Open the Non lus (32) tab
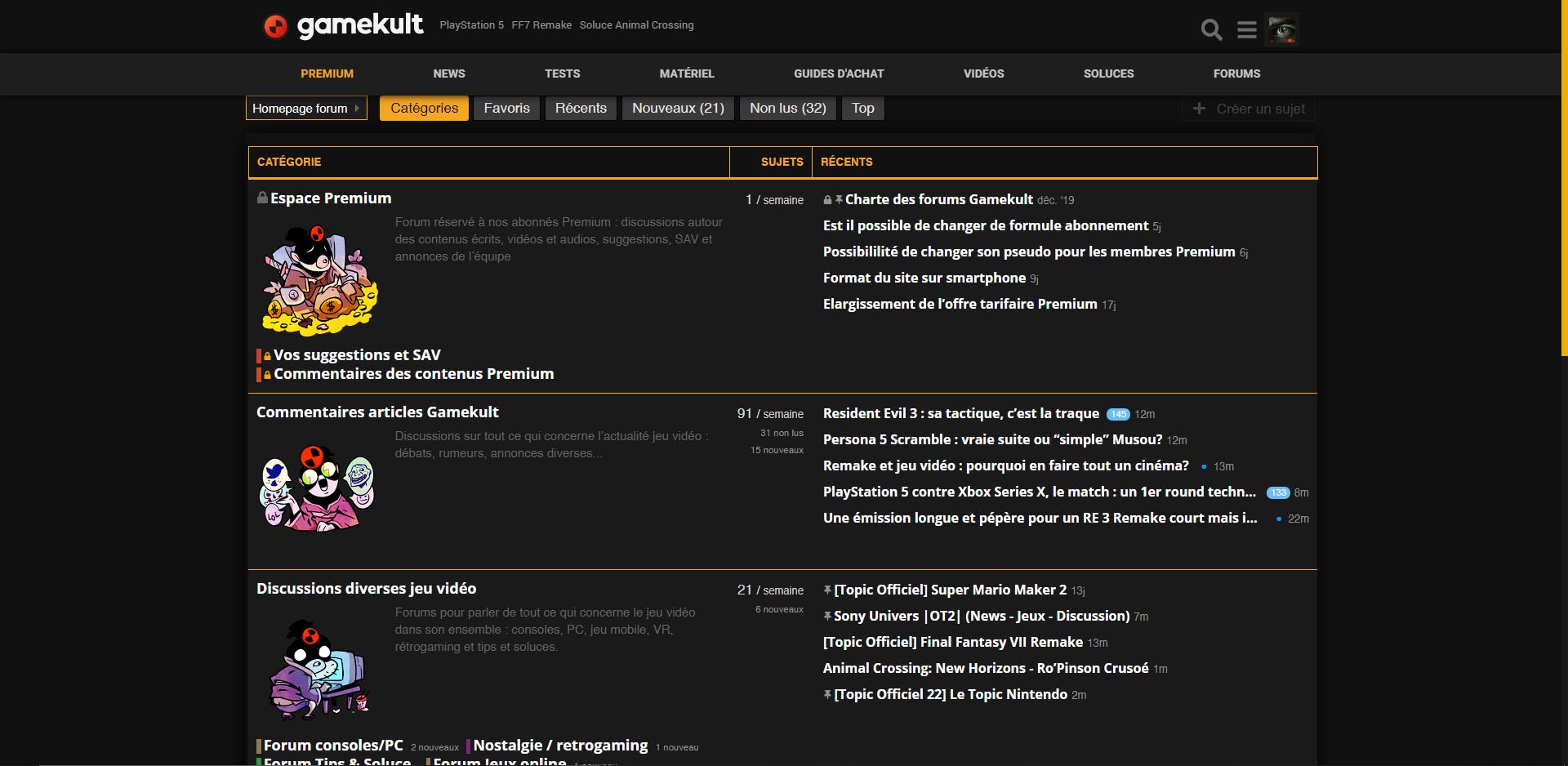 (x=788, y=109)
